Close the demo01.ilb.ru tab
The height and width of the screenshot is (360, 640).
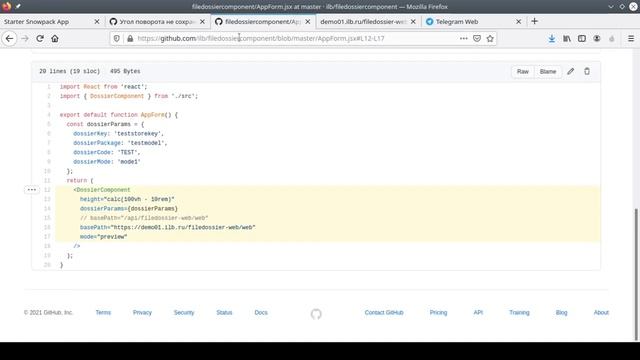point(413,22)
